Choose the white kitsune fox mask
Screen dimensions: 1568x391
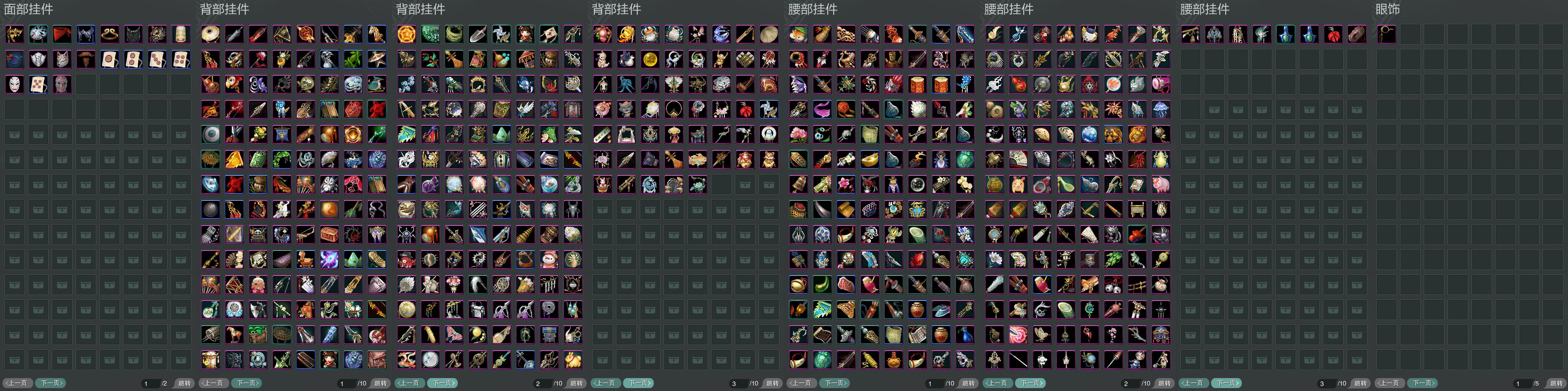coord(62,59)
